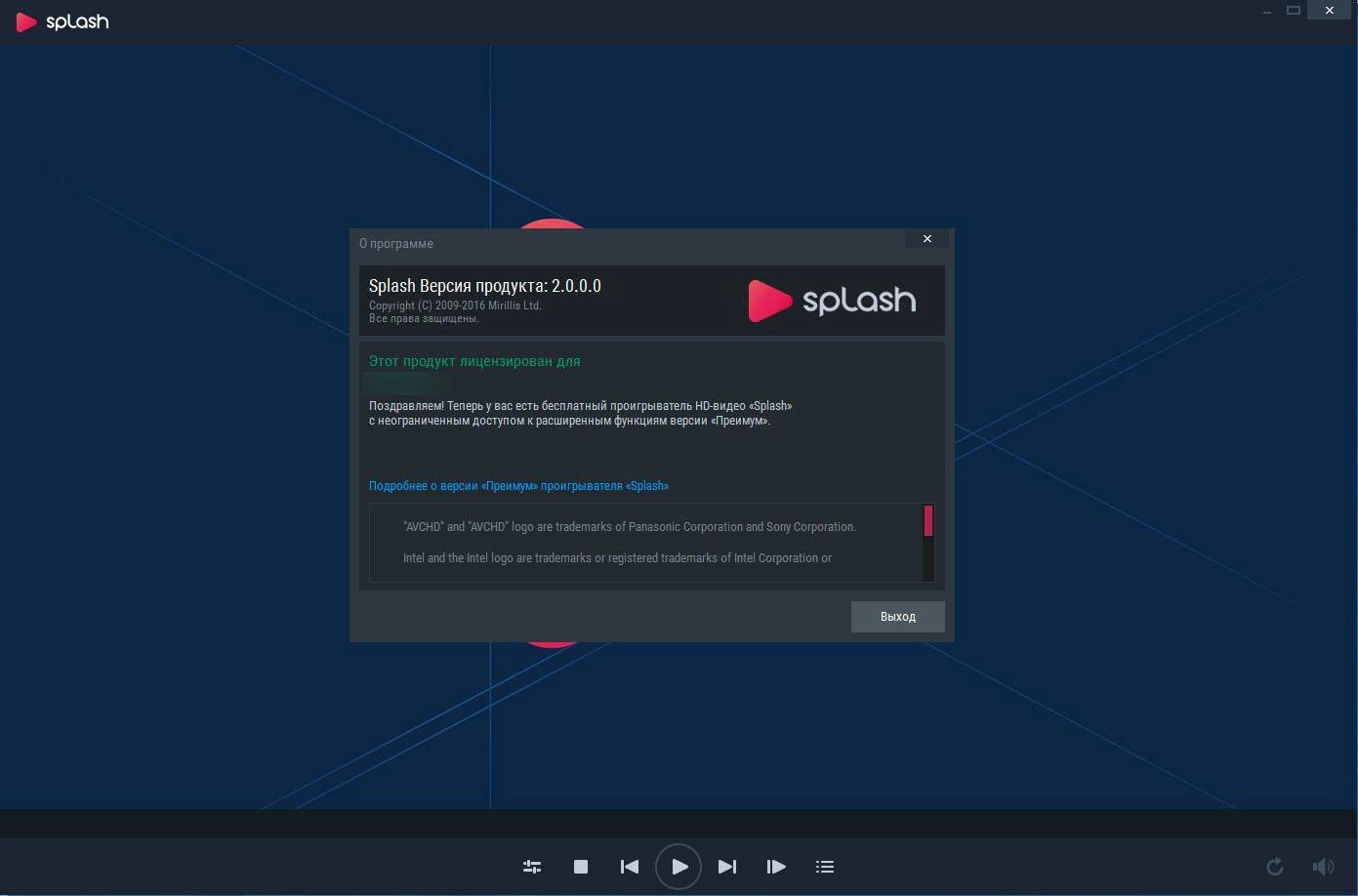This screenshot has height=896, width=1358.
Task: Skip to the next track
Action: point(727,867)
